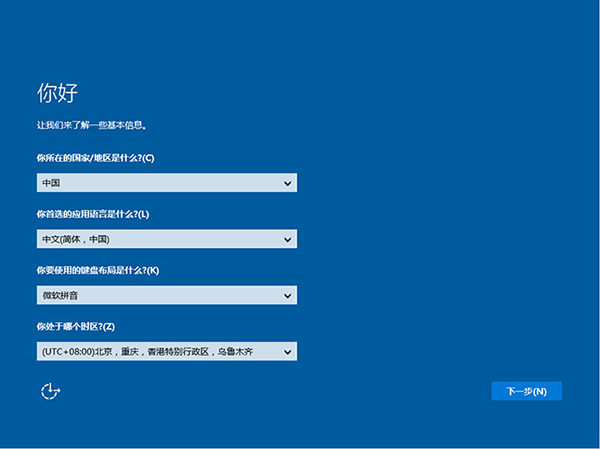Viewport: 600px width, 449px height.
Task: Expand the country/region dropdown arrow
Action: 288,183
